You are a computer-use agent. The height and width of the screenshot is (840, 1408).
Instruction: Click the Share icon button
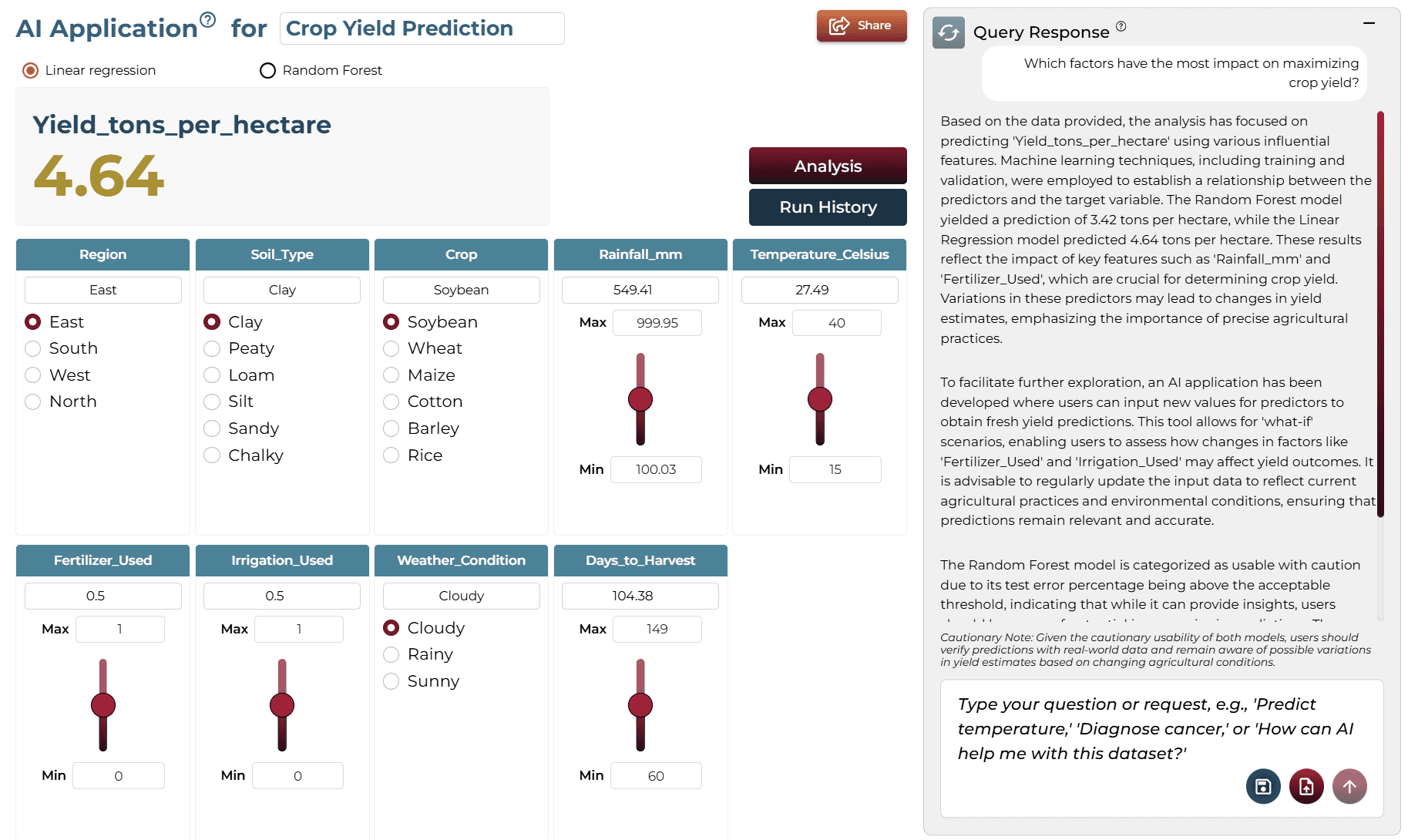pos(862,25)
